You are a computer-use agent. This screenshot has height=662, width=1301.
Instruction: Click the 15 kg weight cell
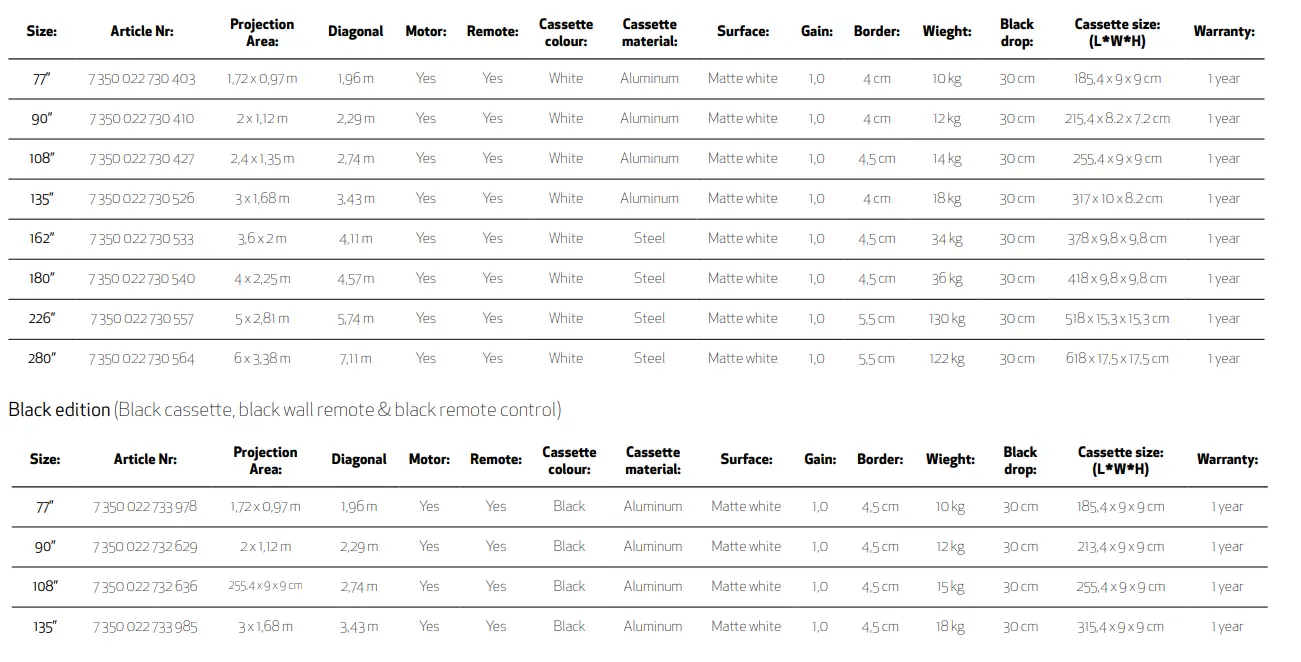coord(950,587)
